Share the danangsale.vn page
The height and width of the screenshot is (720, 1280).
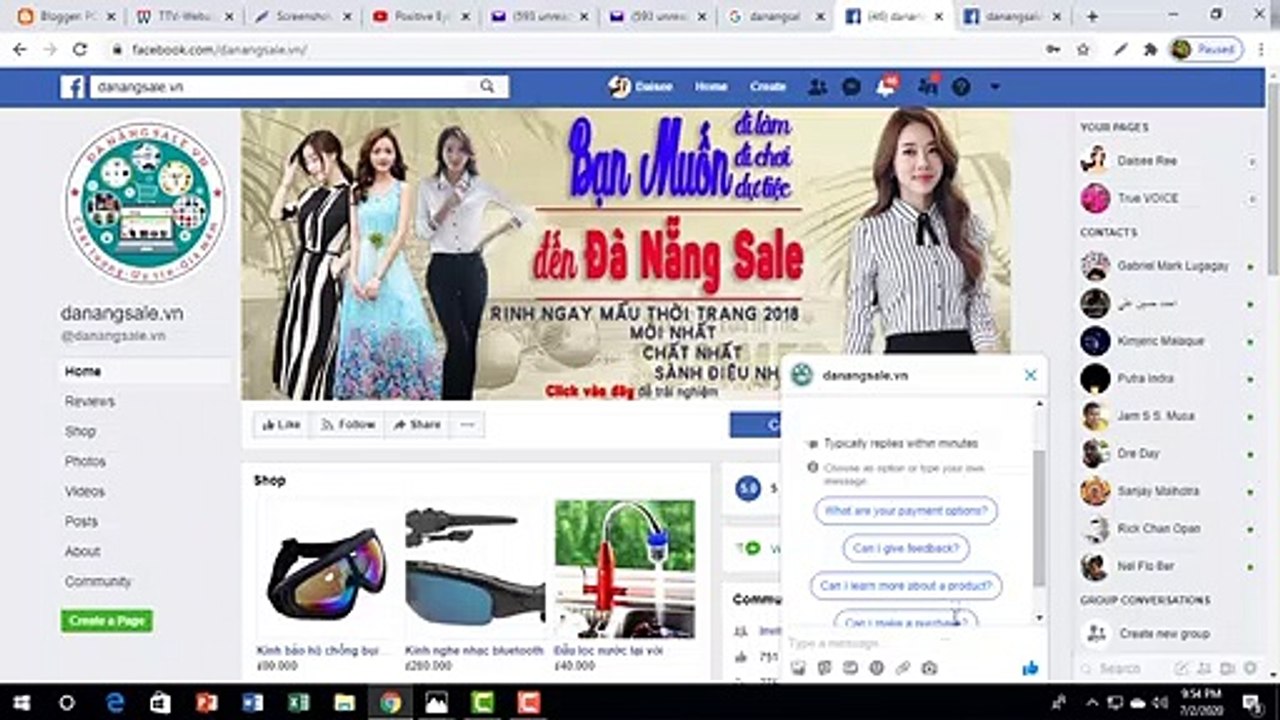417,425
